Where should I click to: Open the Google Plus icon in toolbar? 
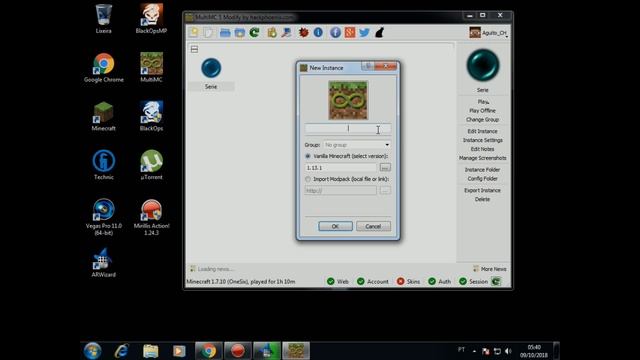tap(350, 33)
